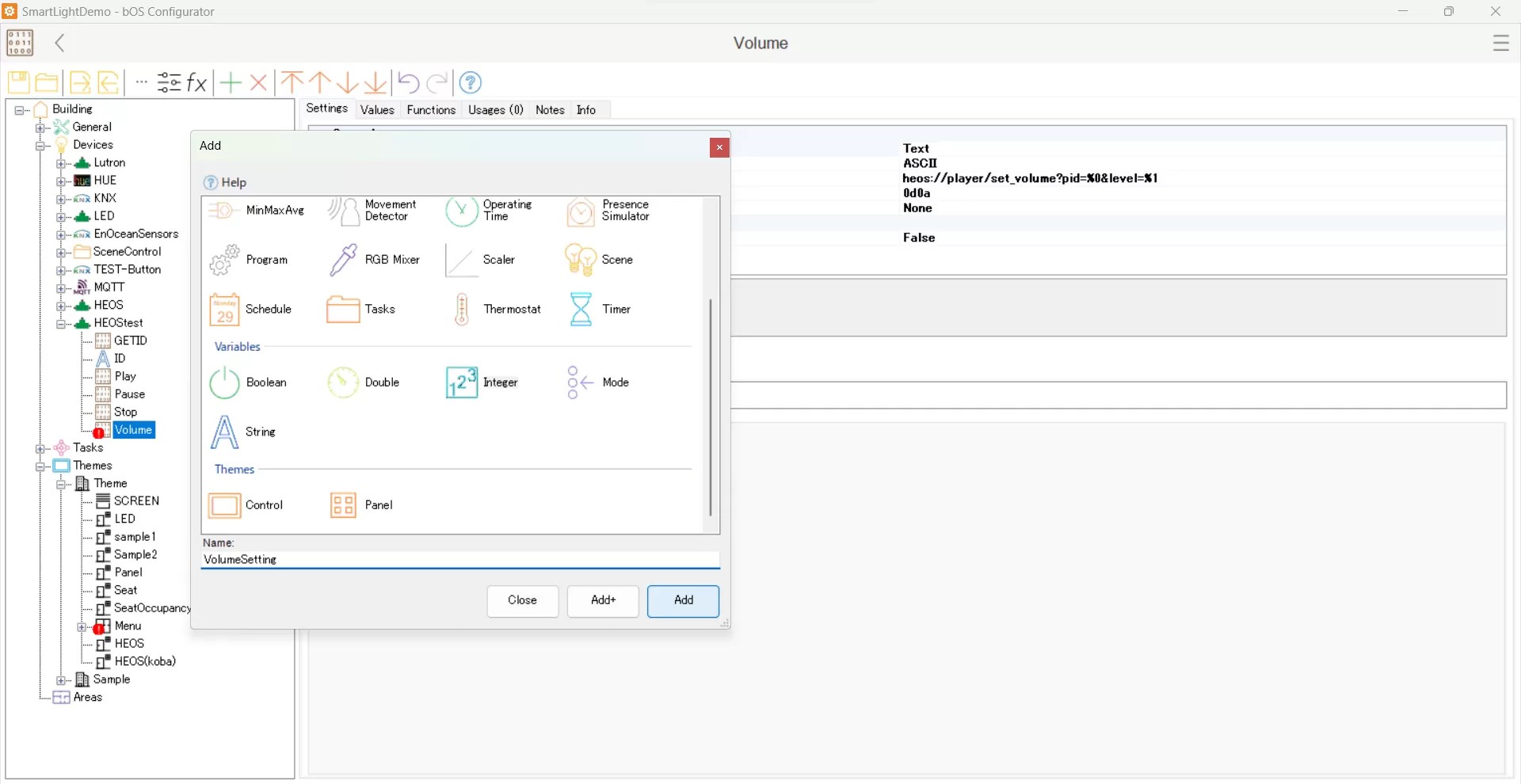The width and height of the screenshot is (1521, 784).
Task: Select the Control theme icon
Action: [224, 505]
